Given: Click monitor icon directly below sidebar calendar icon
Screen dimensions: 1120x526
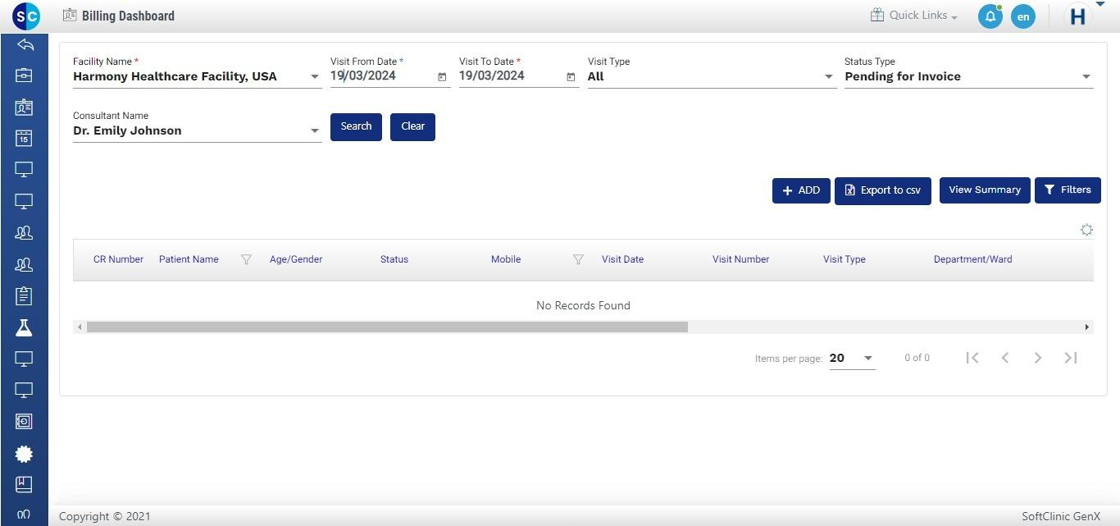Looking at the screenshot, I should point(24,169).
